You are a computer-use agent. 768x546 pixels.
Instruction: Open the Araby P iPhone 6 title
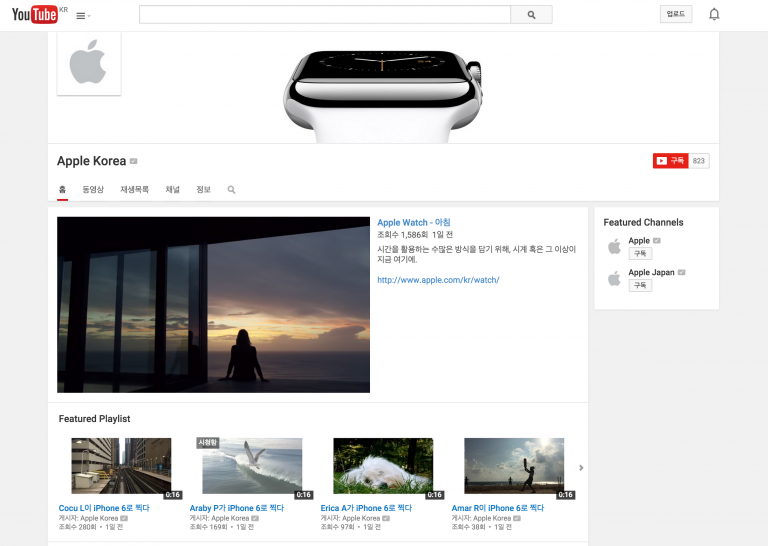pos(237,508)
